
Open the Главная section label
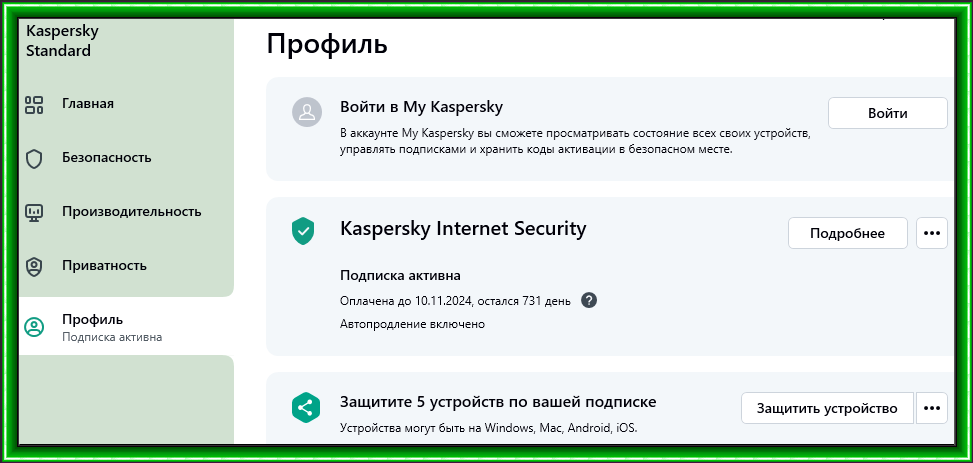click(87, 103)
